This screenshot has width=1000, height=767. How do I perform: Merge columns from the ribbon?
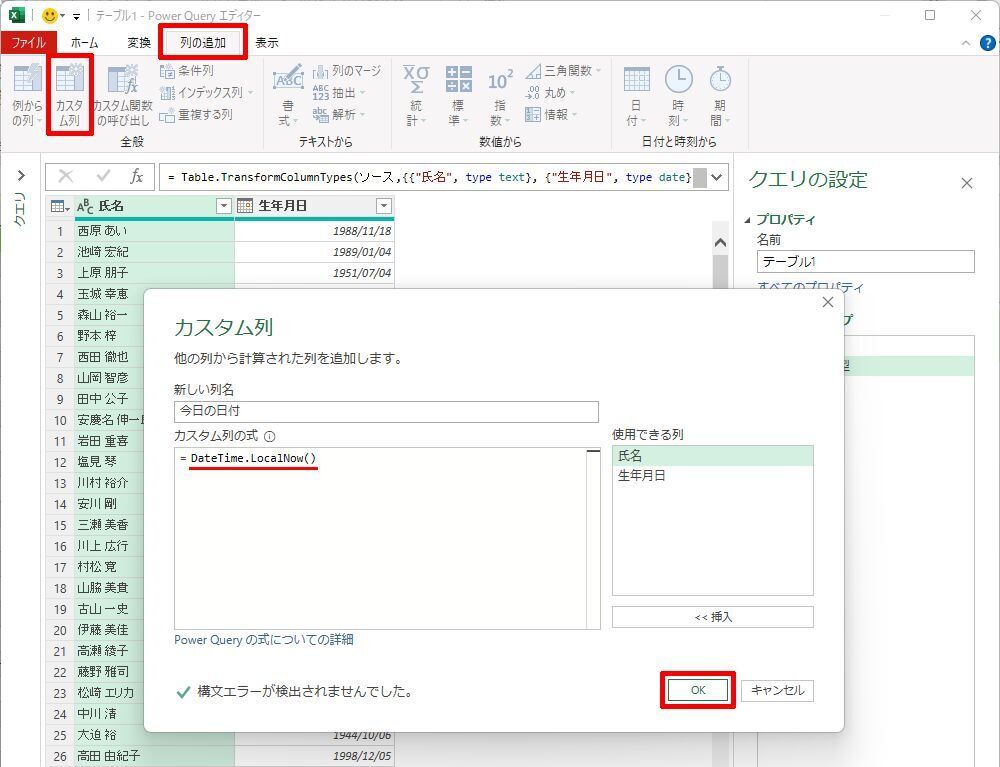click(x=347, y=70)
